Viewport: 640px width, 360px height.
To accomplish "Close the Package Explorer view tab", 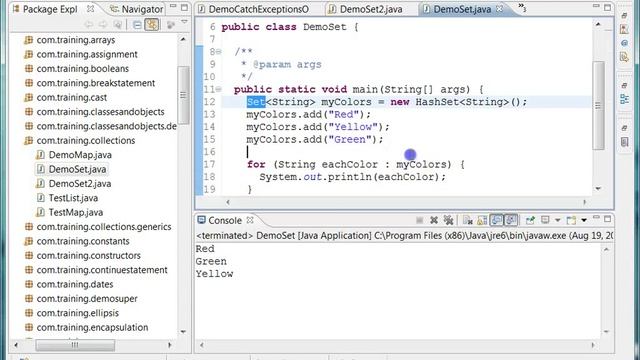I will (x=90, y=9).
